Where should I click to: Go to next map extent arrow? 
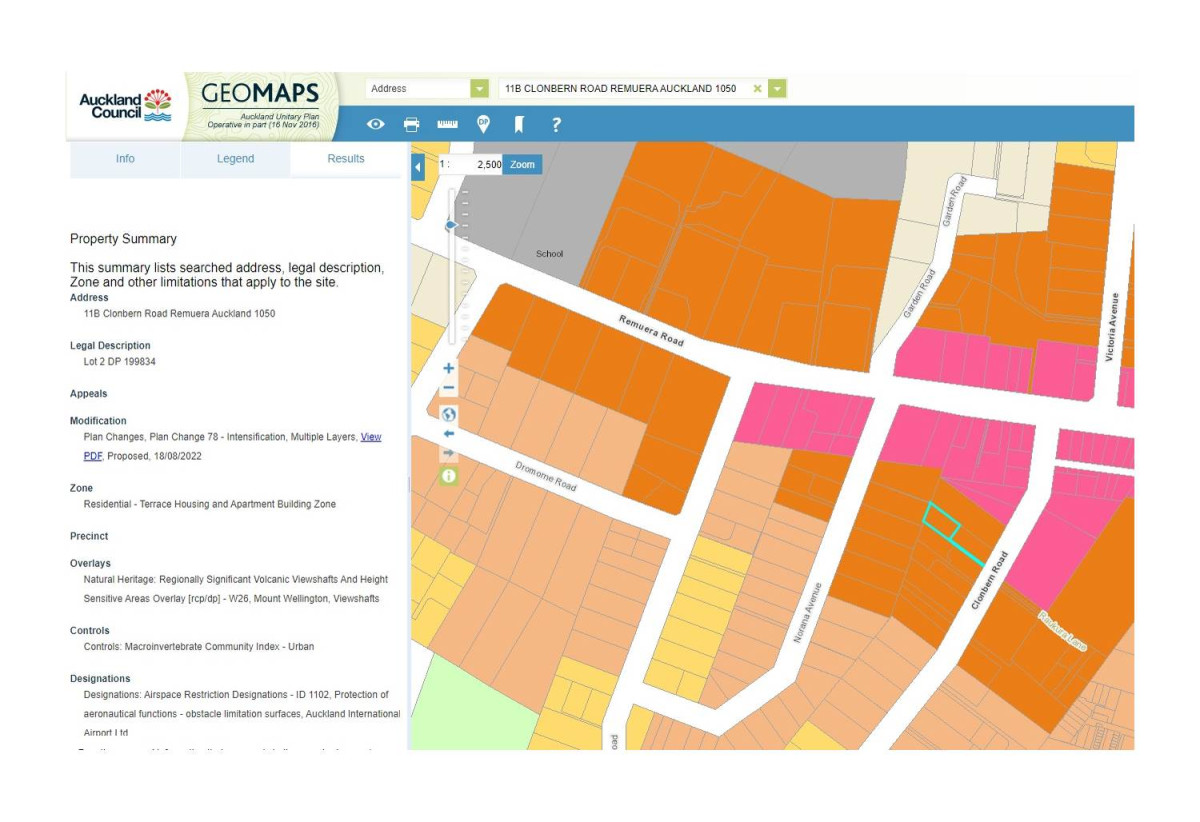449,454
